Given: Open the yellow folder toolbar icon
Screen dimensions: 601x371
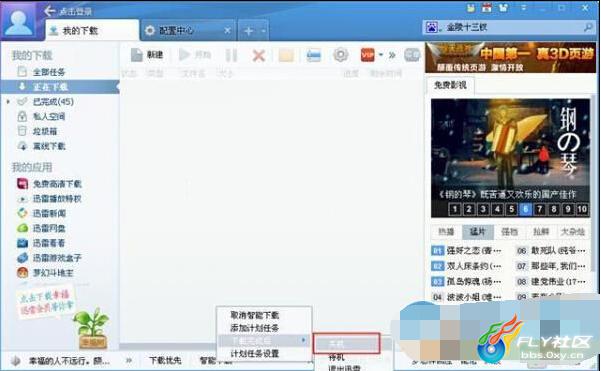Looking at the screenshot, I should pos(286,56).
